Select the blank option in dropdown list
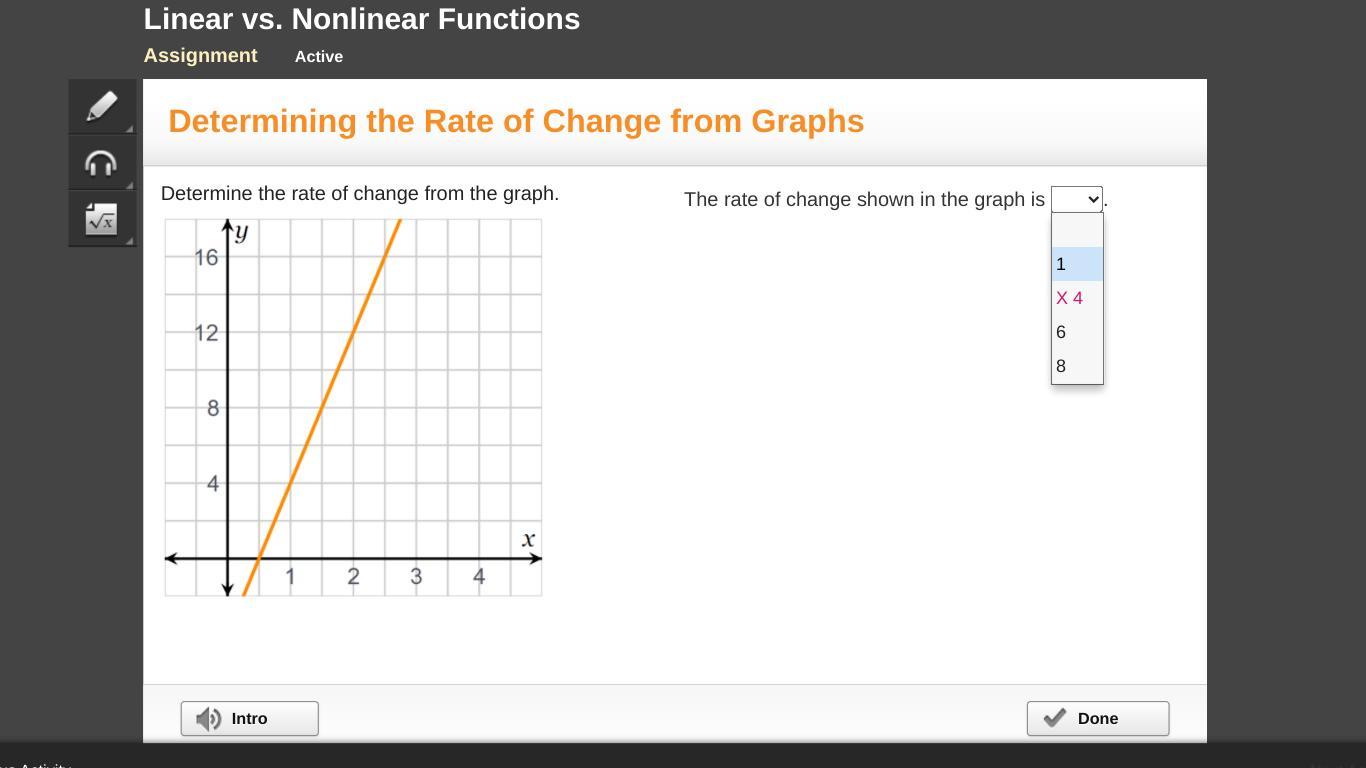 1077,230
